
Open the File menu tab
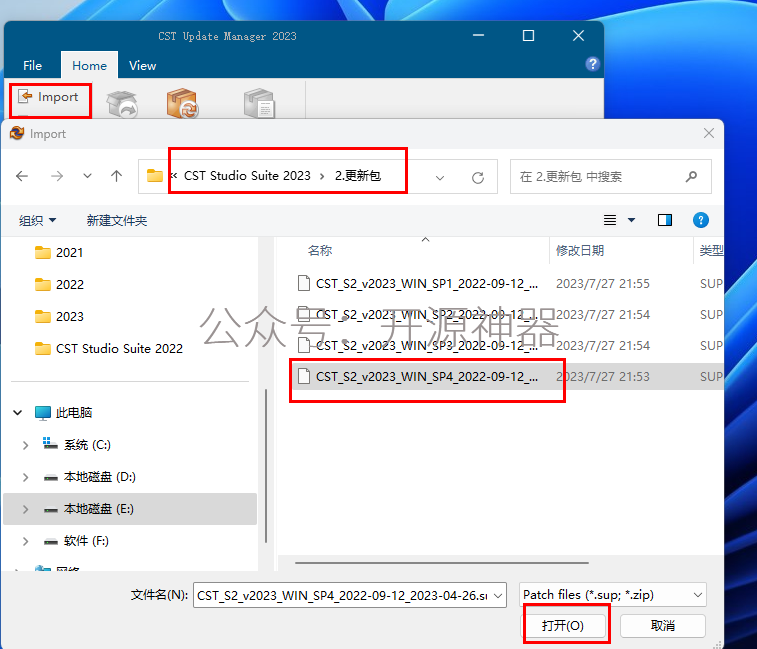coord(32,66)
